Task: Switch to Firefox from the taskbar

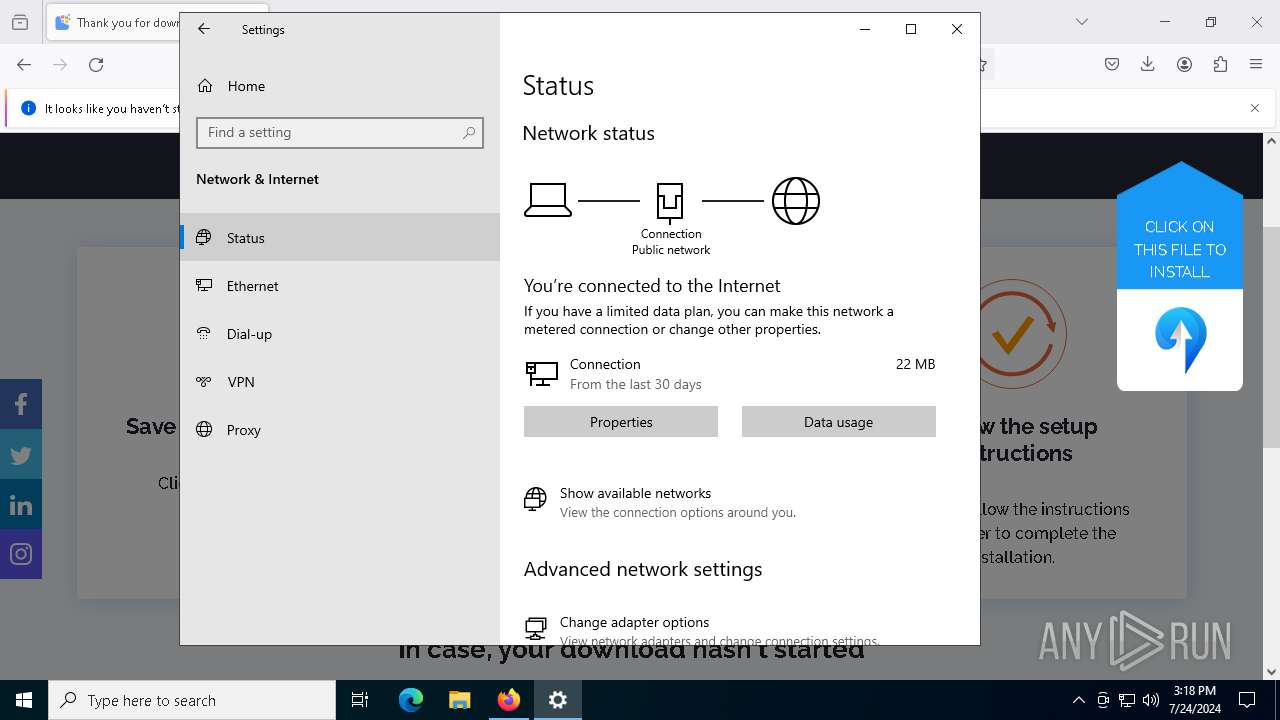Action: (509, 700)
